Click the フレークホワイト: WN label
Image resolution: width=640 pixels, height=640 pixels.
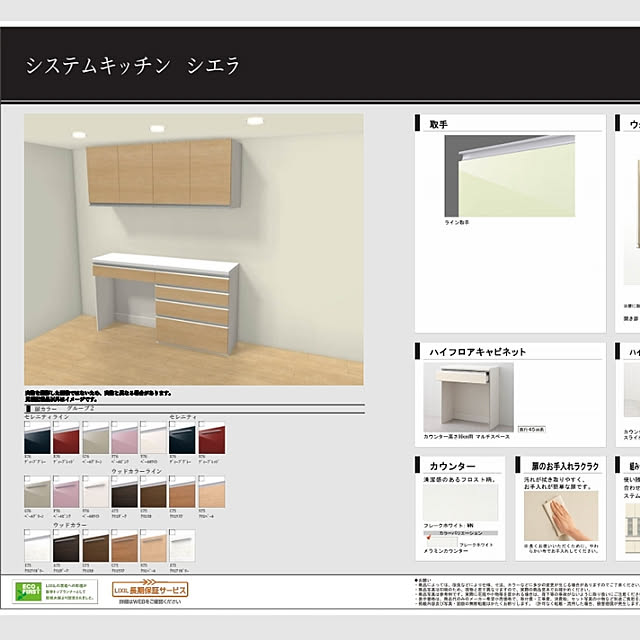point(448,525)
